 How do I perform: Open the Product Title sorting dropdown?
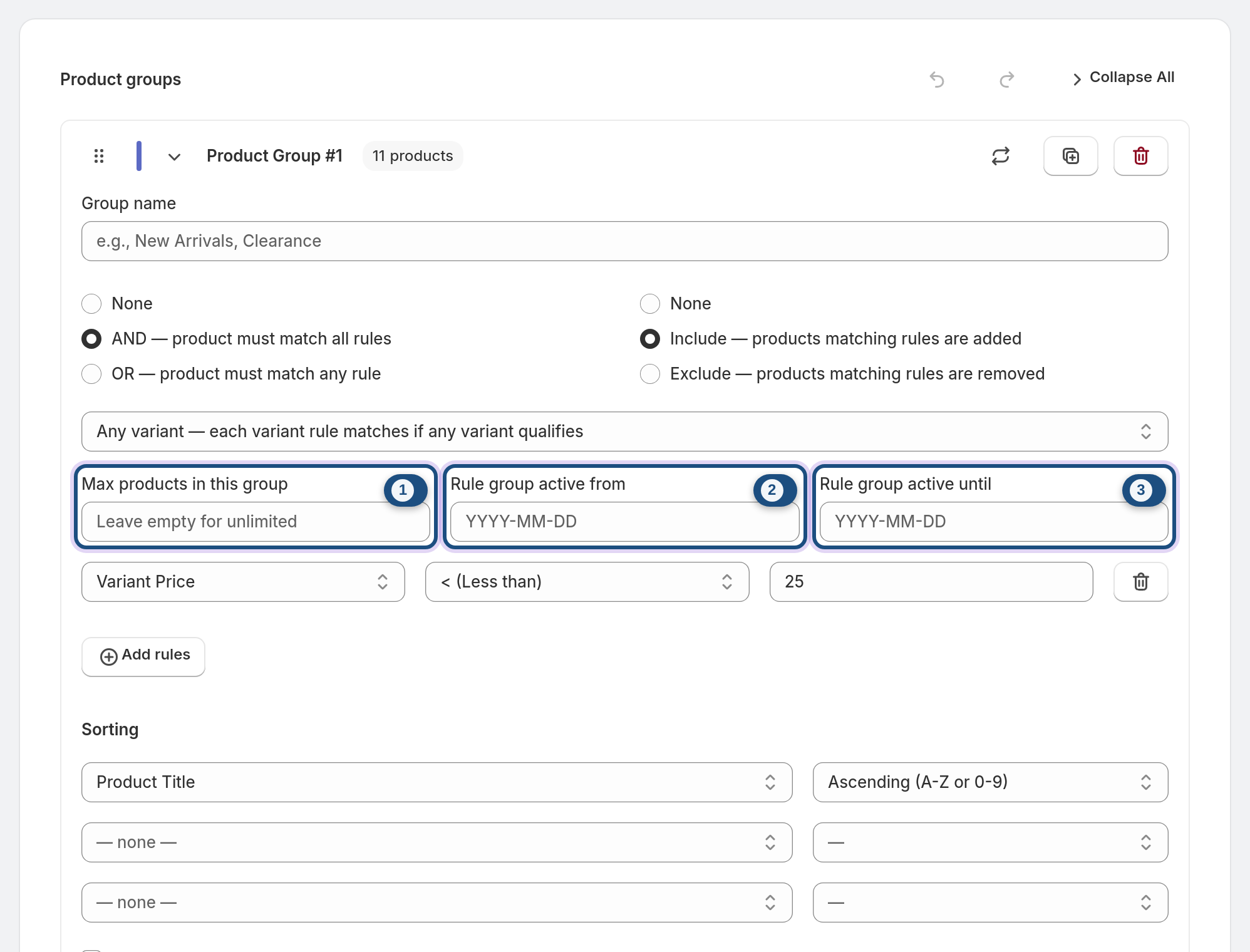[437, 782]
